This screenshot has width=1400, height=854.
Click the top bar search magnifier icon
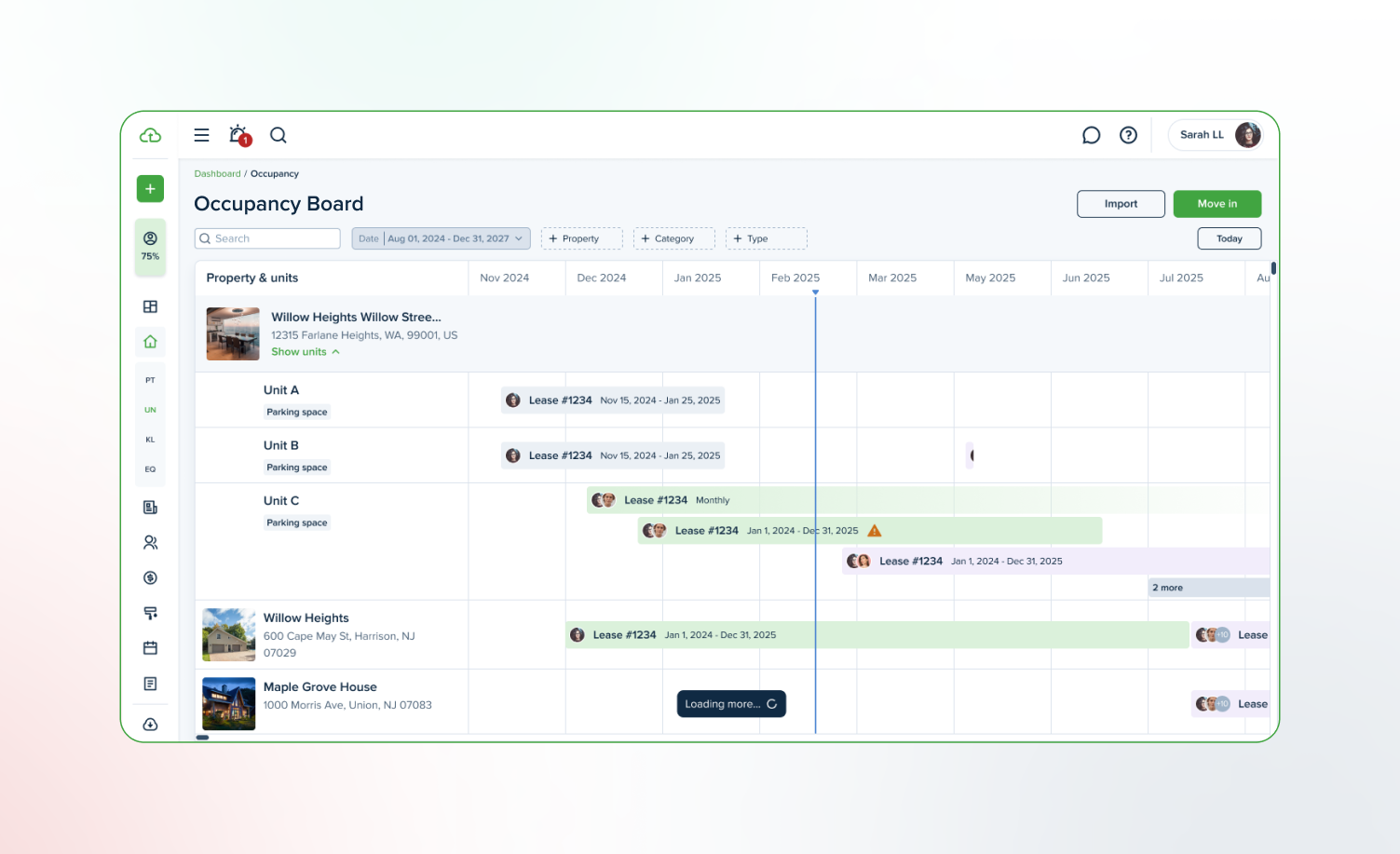[279, 135]
